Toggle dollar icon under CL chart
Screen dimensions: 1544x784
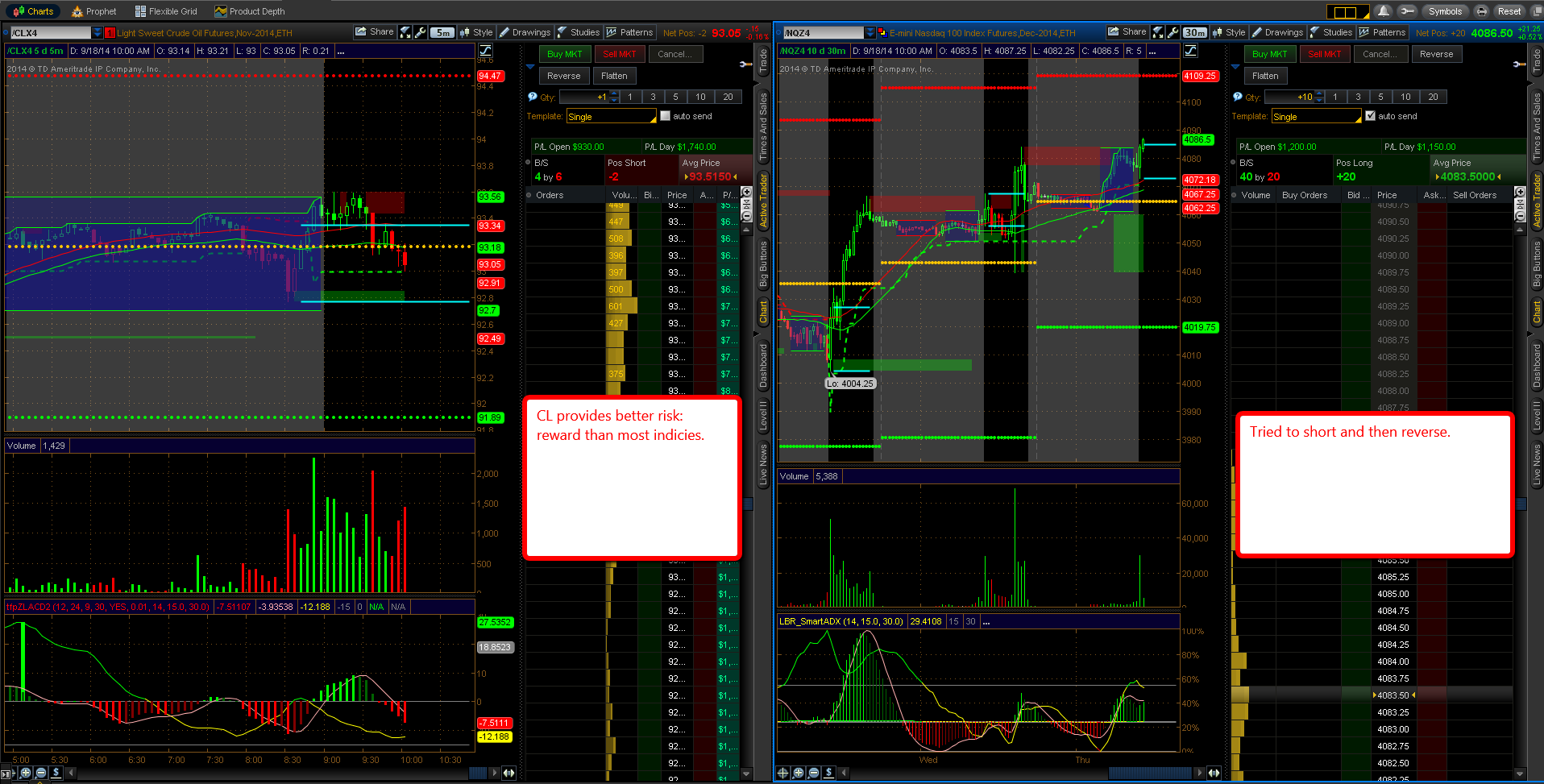56,773
